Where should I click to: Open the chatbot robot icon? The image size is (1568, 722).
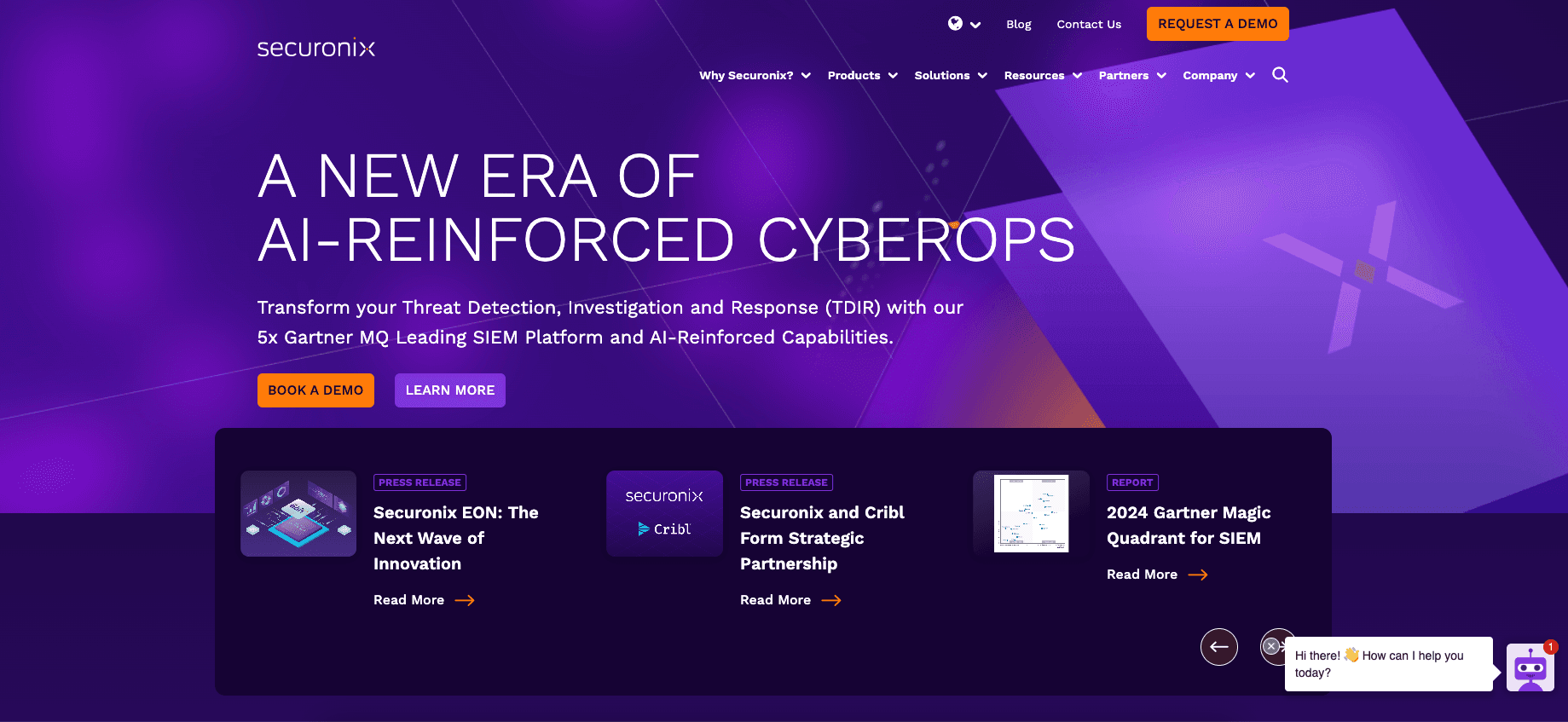(1530, 667)
